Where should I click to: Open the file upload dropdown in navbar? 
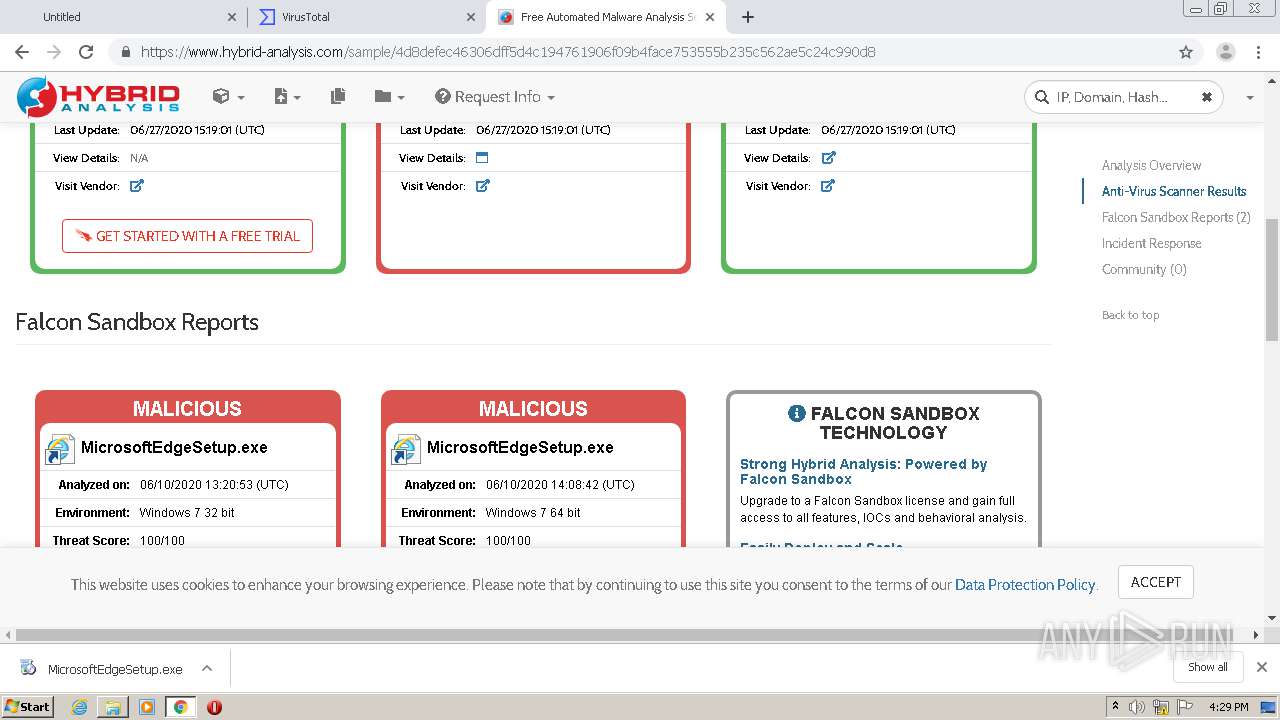[x=287, y=96]
